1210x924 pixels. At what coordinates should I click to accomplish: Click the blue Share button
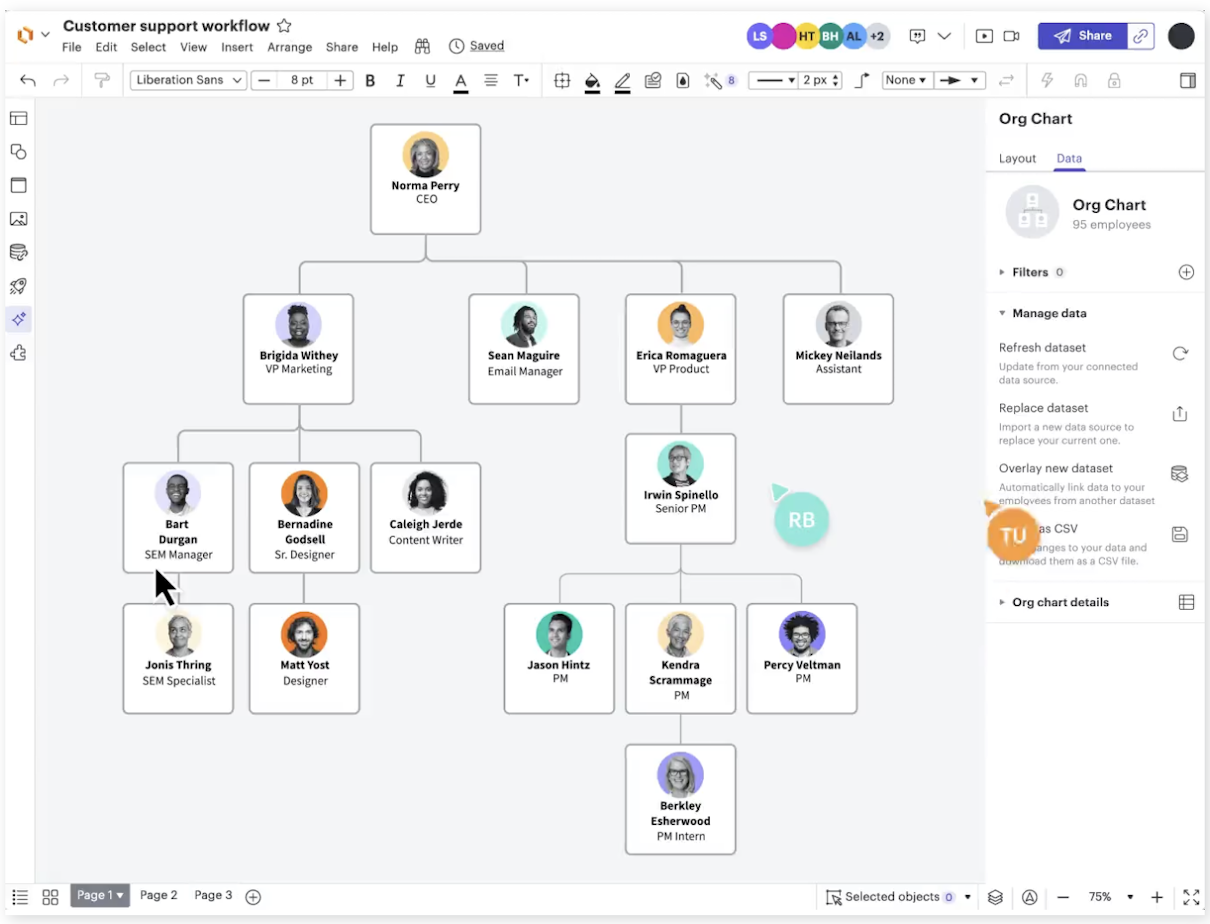[1083, 35]
